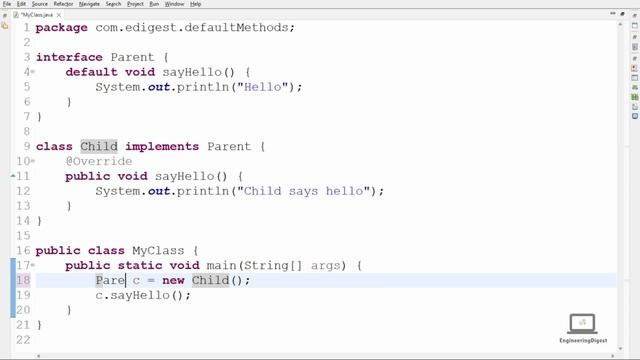Restore the minimized left view stack

coord(4,16)
